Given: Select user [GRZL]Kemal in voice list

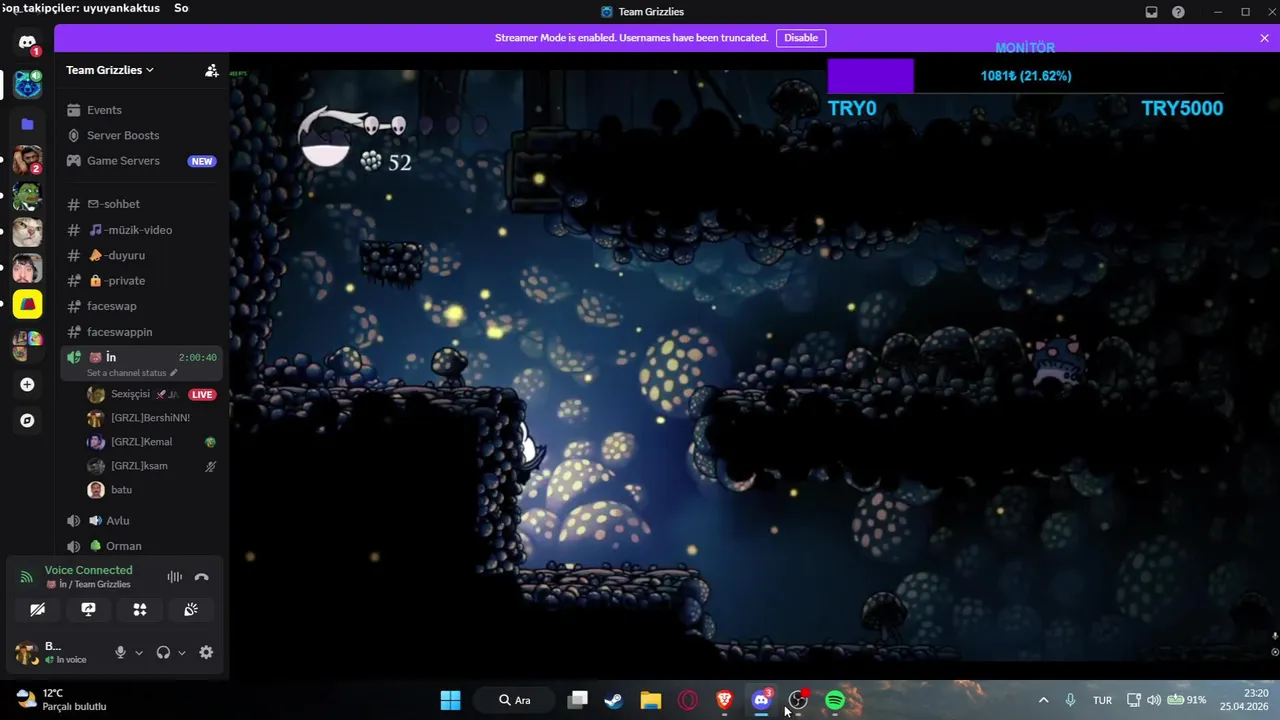Looking at the screenshot, I should [150, 442].
